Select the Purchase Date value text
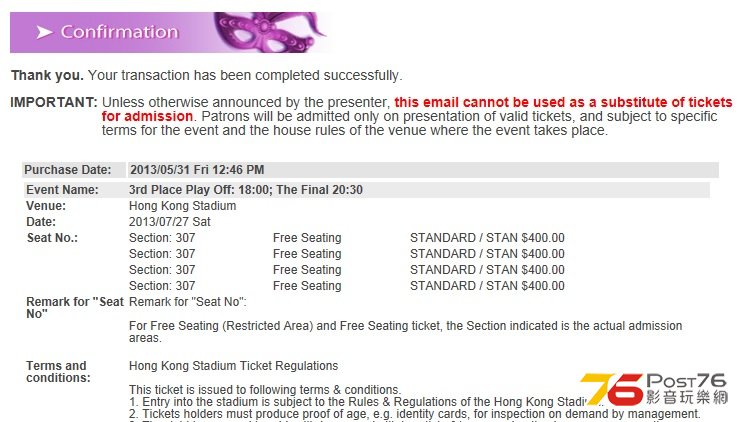This screenshot has width=745, height=422. 197,170
